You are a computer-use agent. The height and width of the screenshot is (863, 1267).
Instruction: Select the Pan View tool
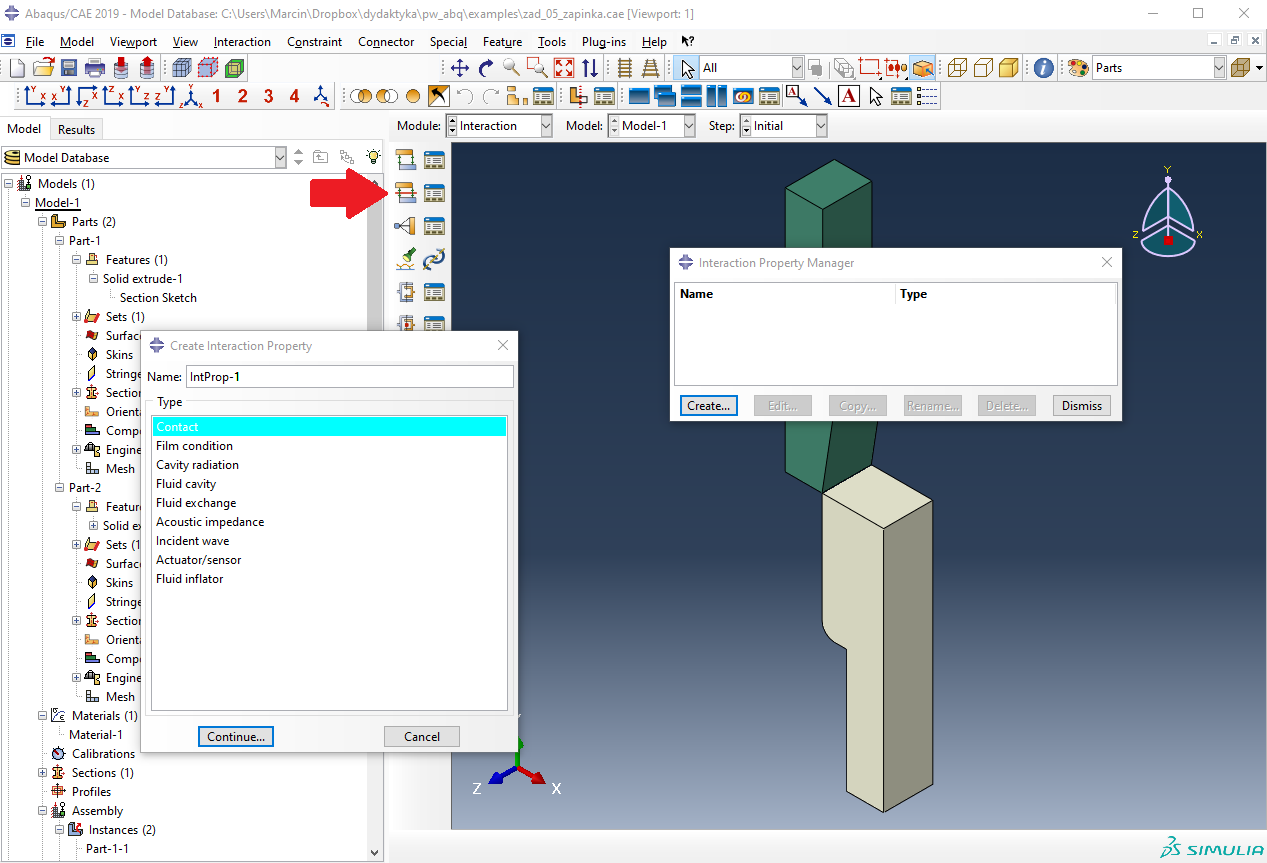(460, 68)
